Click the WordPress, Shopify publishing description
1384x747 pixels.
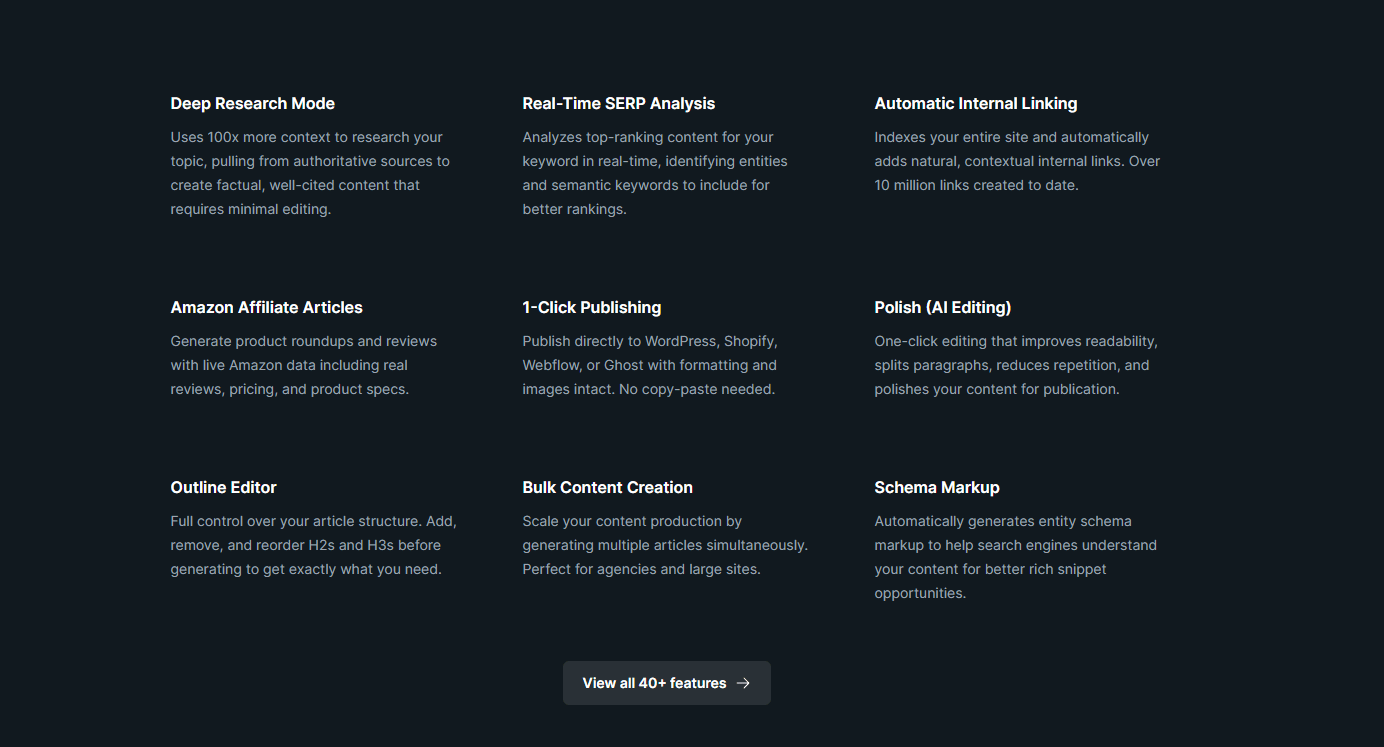[650, 365]
